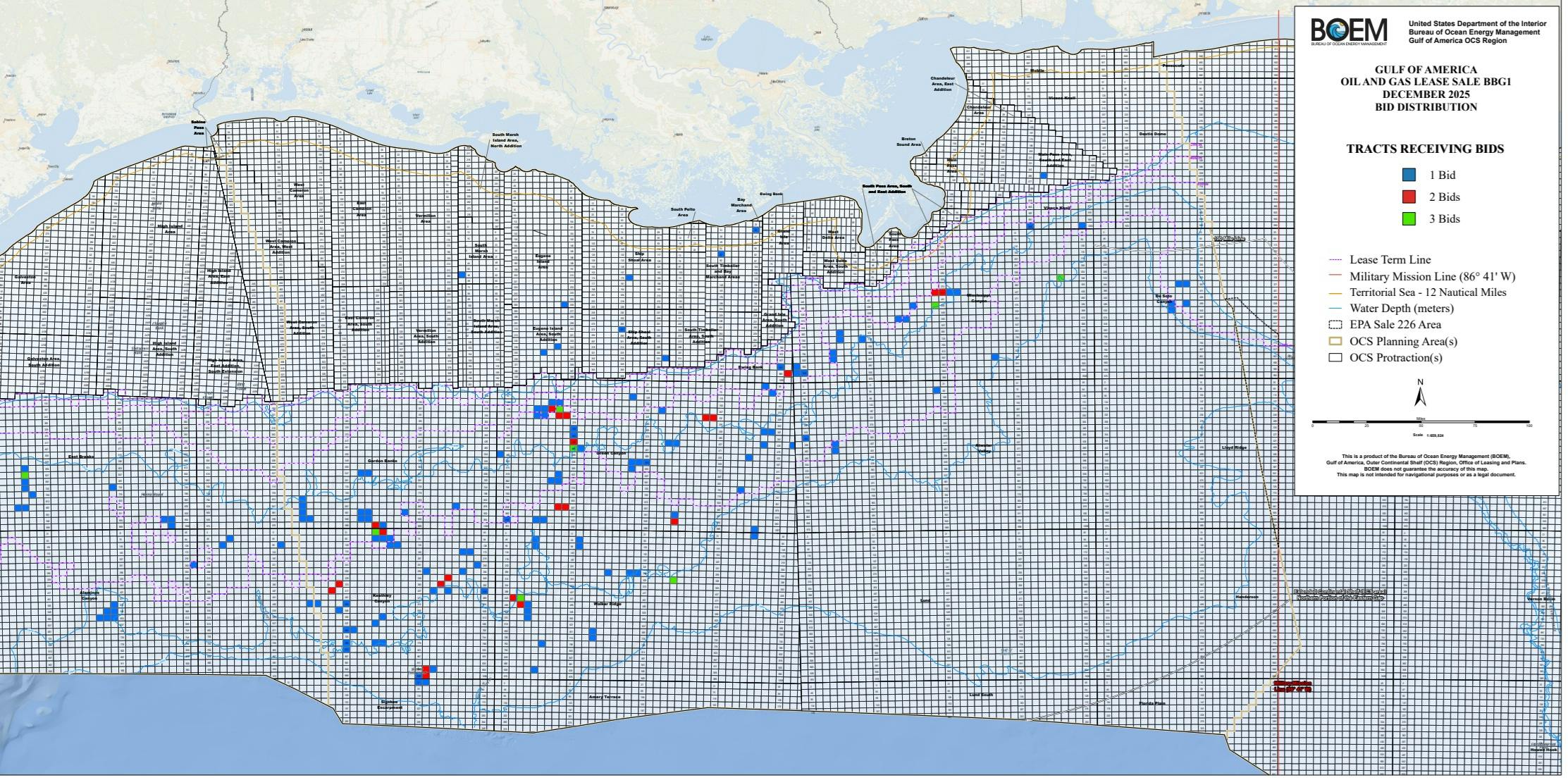Click the Military Mission Line legend symbol
The image size is (1568, 780).
[1337, 276]
